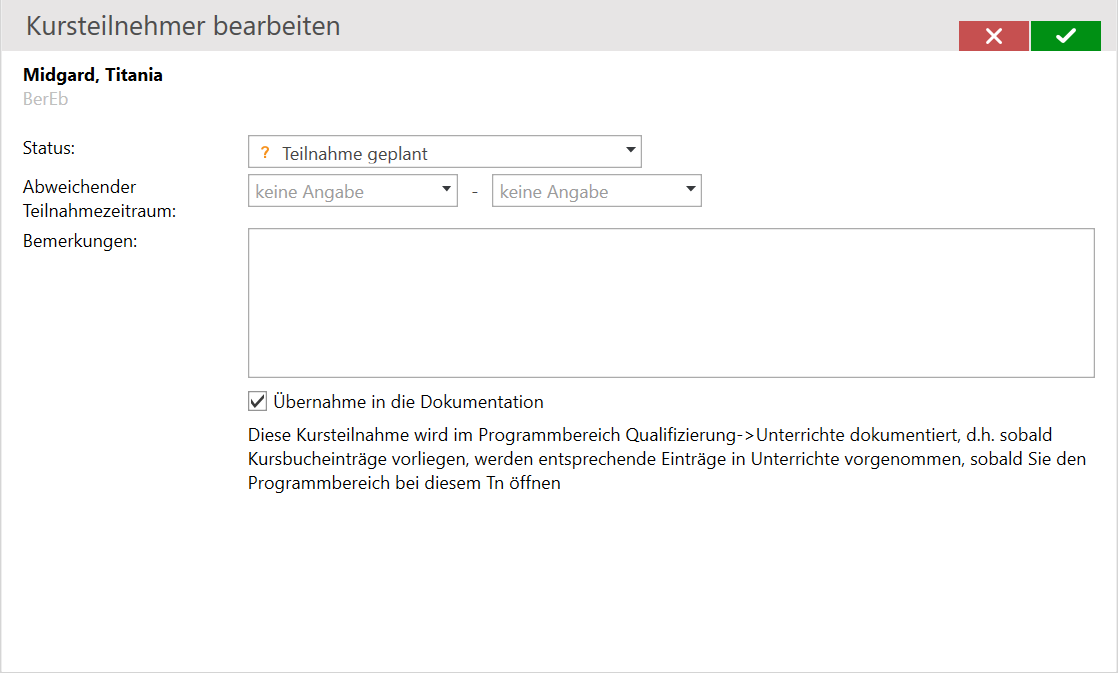
Task: Open the start date 'keine Angabe' field
Action: click(340, 191)
